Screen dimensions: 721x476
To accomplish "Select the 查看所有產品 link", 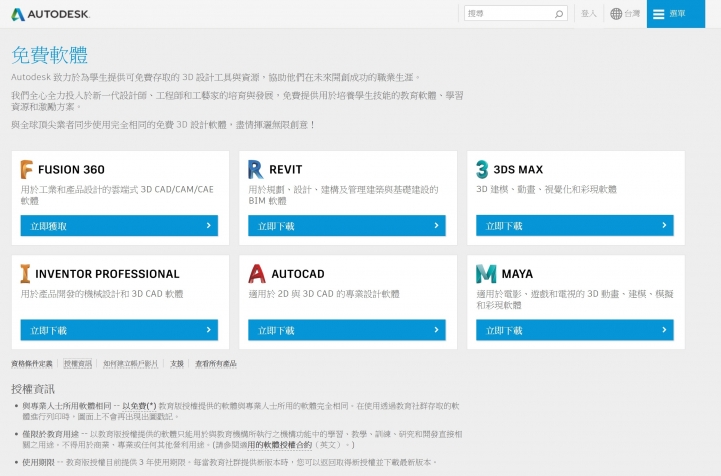I will (x=216, y=363).
